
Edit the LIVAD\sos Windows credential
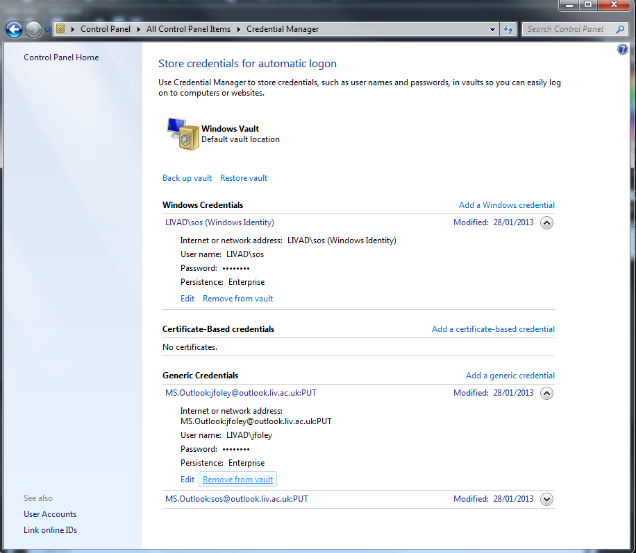[x=187, y=299]
